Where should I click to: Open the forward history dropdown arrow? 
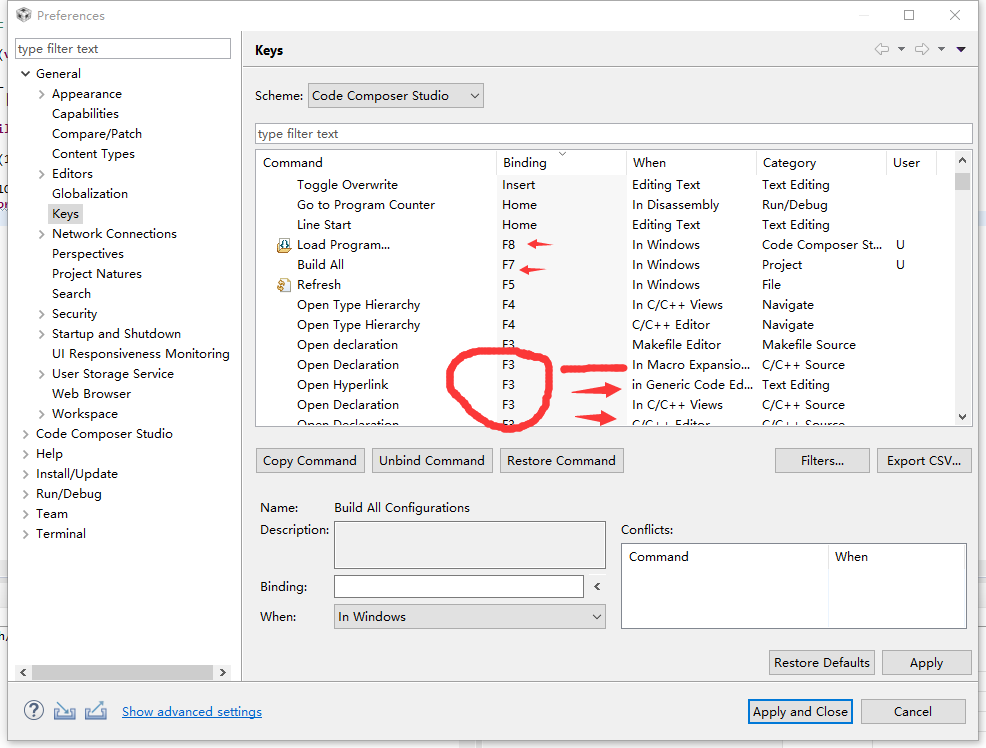click(x=941, y=49)
